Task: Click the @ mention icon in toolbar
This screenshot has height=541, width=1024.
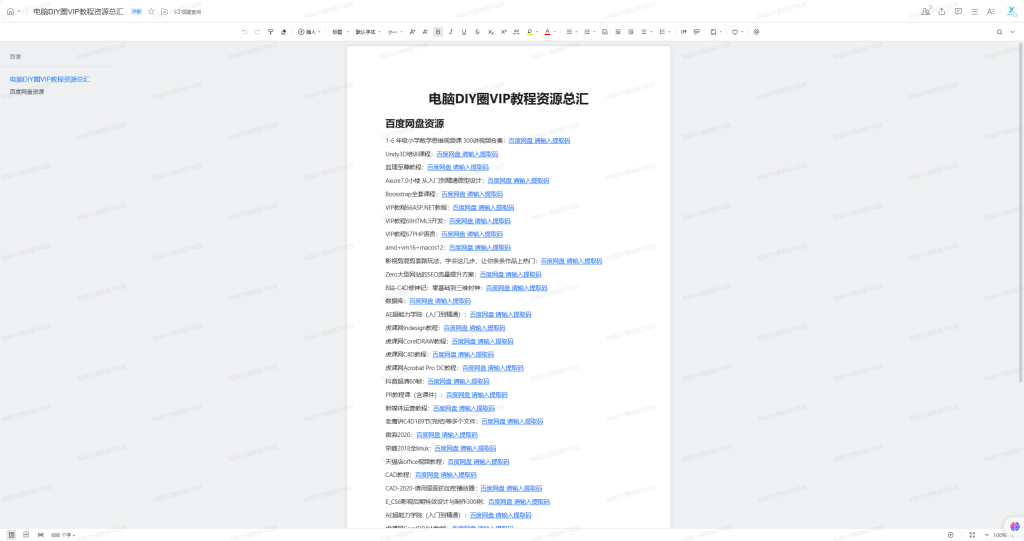Action: coord(756,31)
